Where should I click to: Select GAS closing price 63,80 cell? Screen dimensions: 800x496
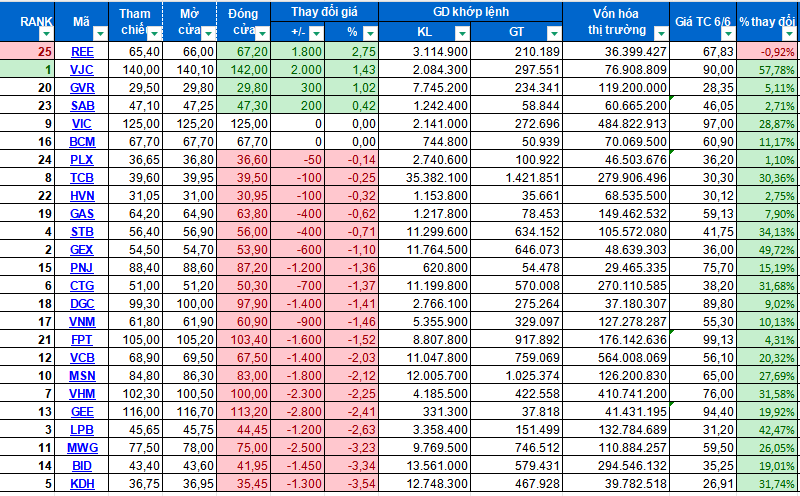tap(244, 214)
